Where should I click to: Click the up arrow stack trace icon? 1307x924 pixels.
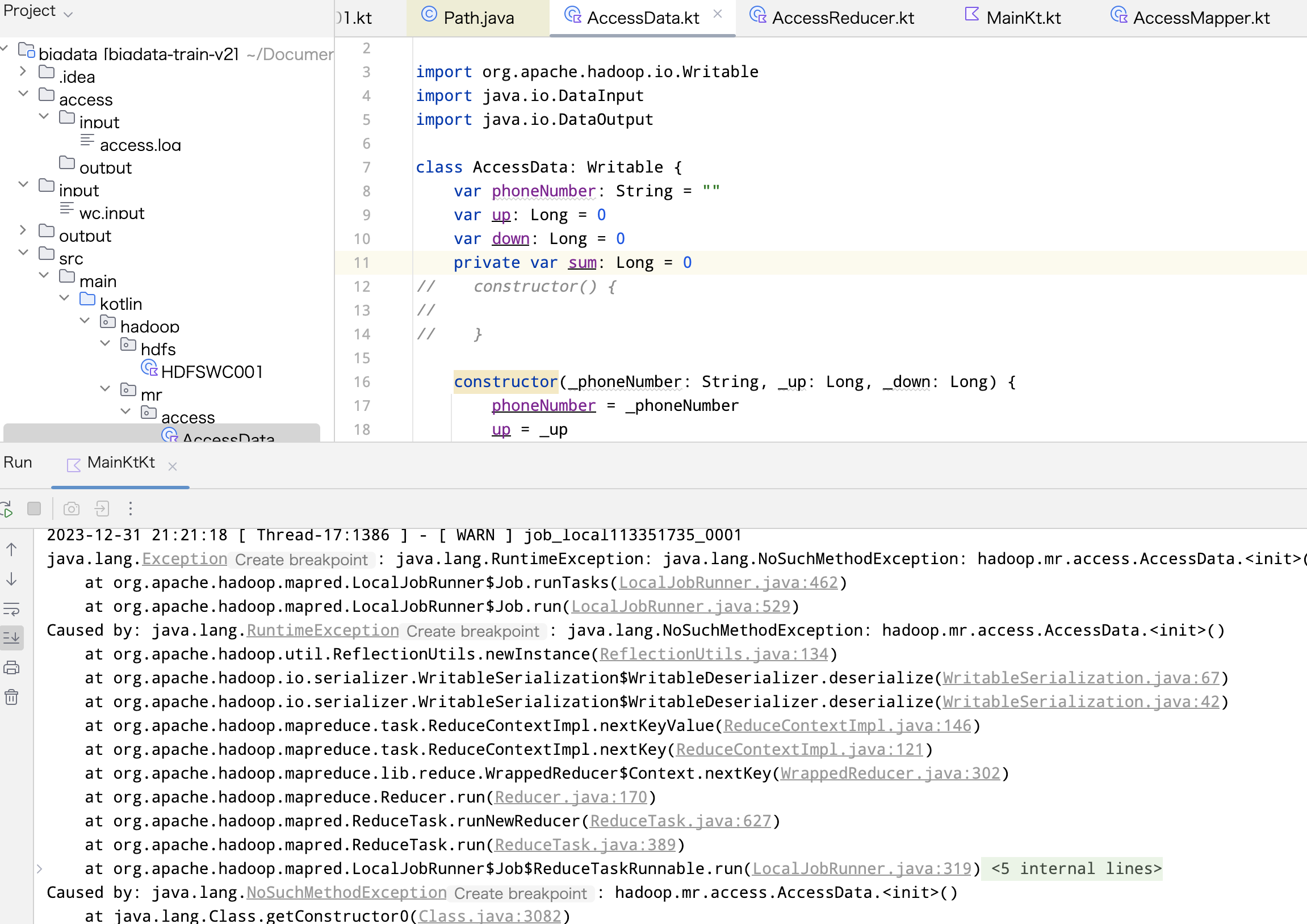click(x=11, y=549)
